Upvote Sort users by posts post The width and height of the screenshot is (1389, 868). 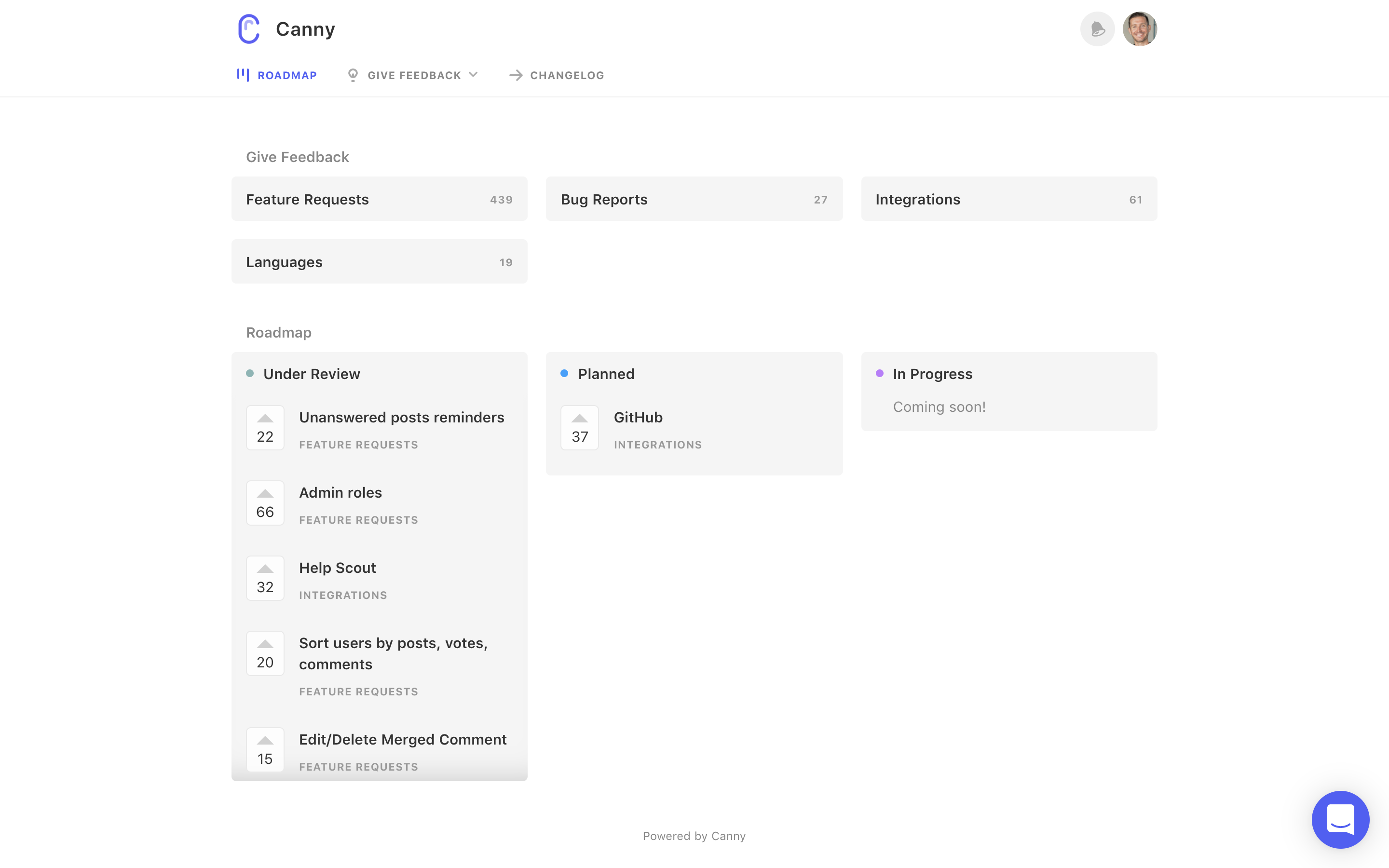pos(265,653)
